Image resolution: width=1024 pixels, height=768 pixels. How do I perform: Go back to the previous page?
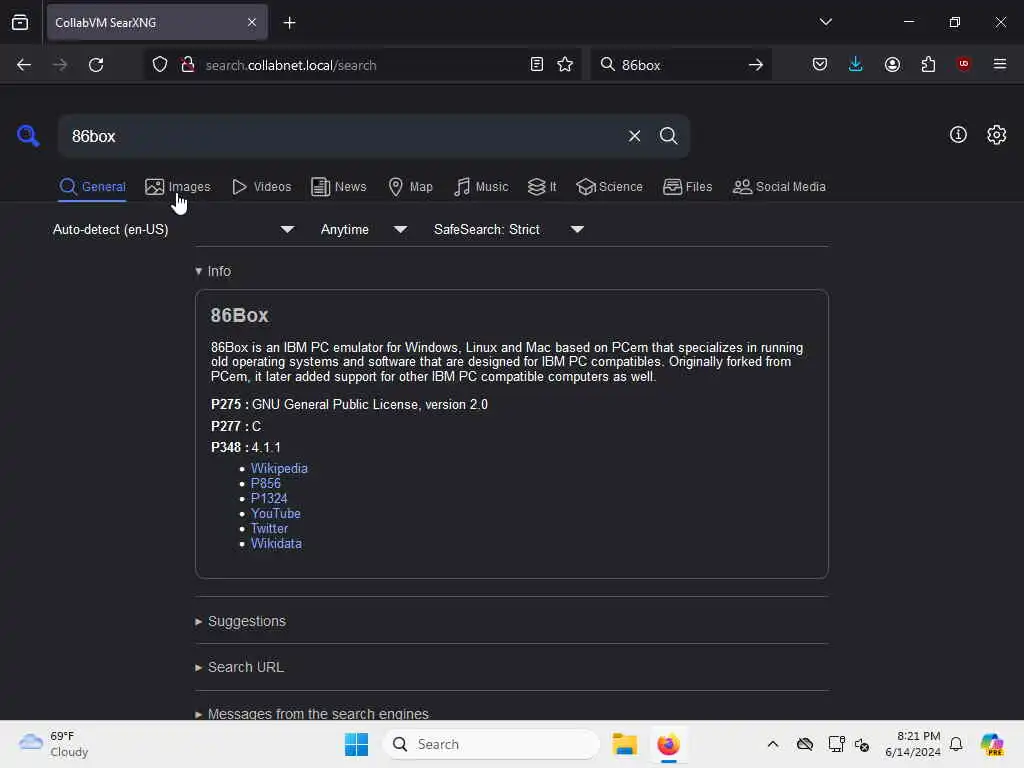24,65
